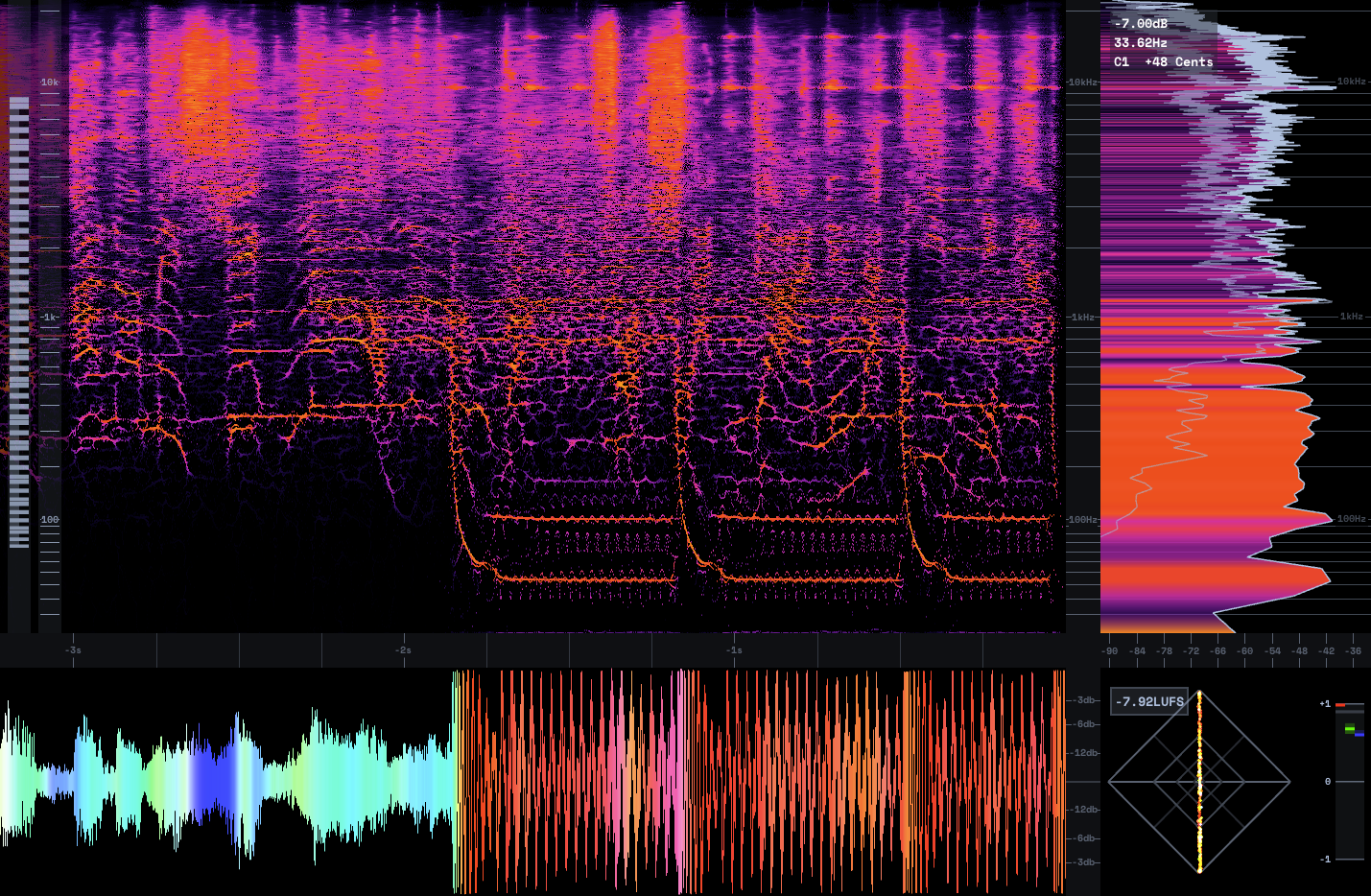The width and height of the screenshot is (1371, 896).
Task: Click the -90 mark on the spectrum dB scale
Action: point(1110,650)
